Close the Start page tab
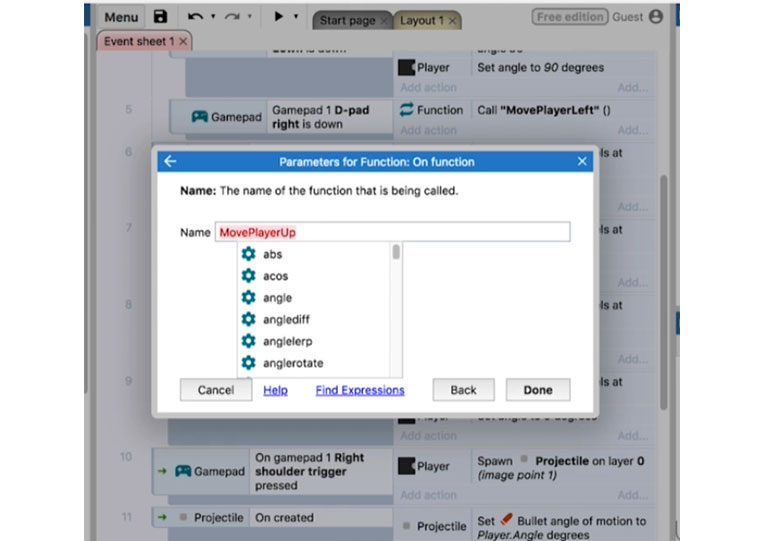763x541 pixels. tap(384, 21)
